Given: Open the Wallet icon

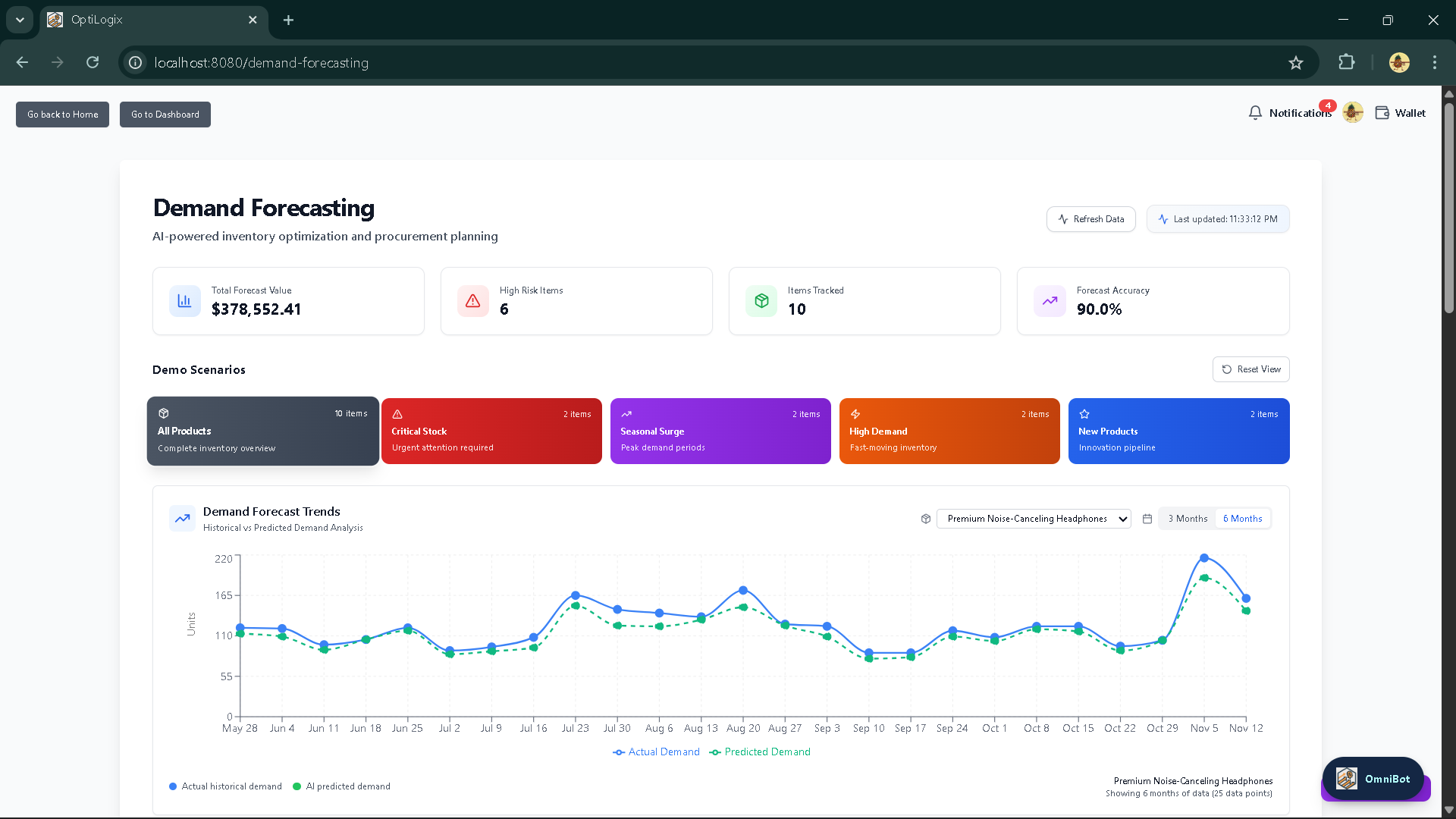Looking at the screenshot, I should tap(1382, 113).
